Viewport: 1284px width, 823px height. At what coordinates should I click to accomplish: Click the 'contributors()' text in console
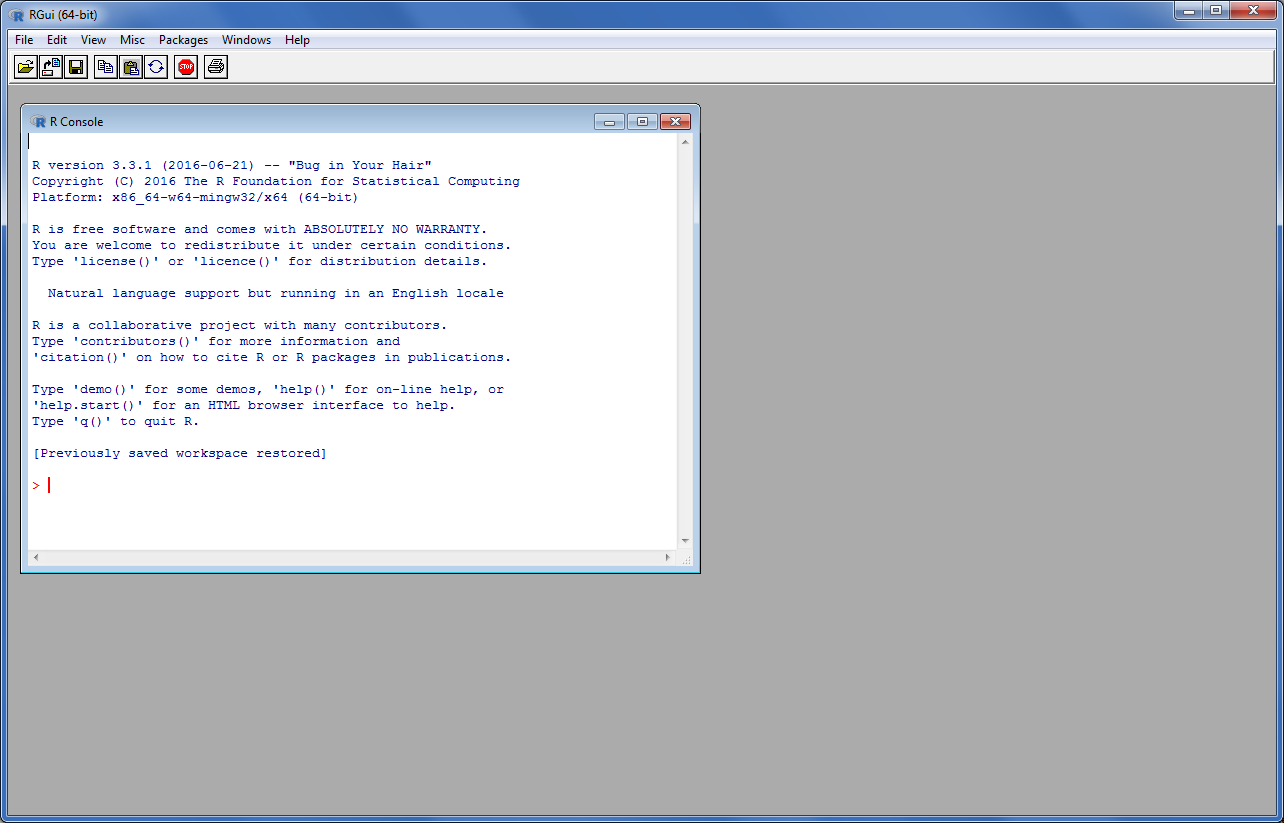pyautogui.click(x=136, y=341)
